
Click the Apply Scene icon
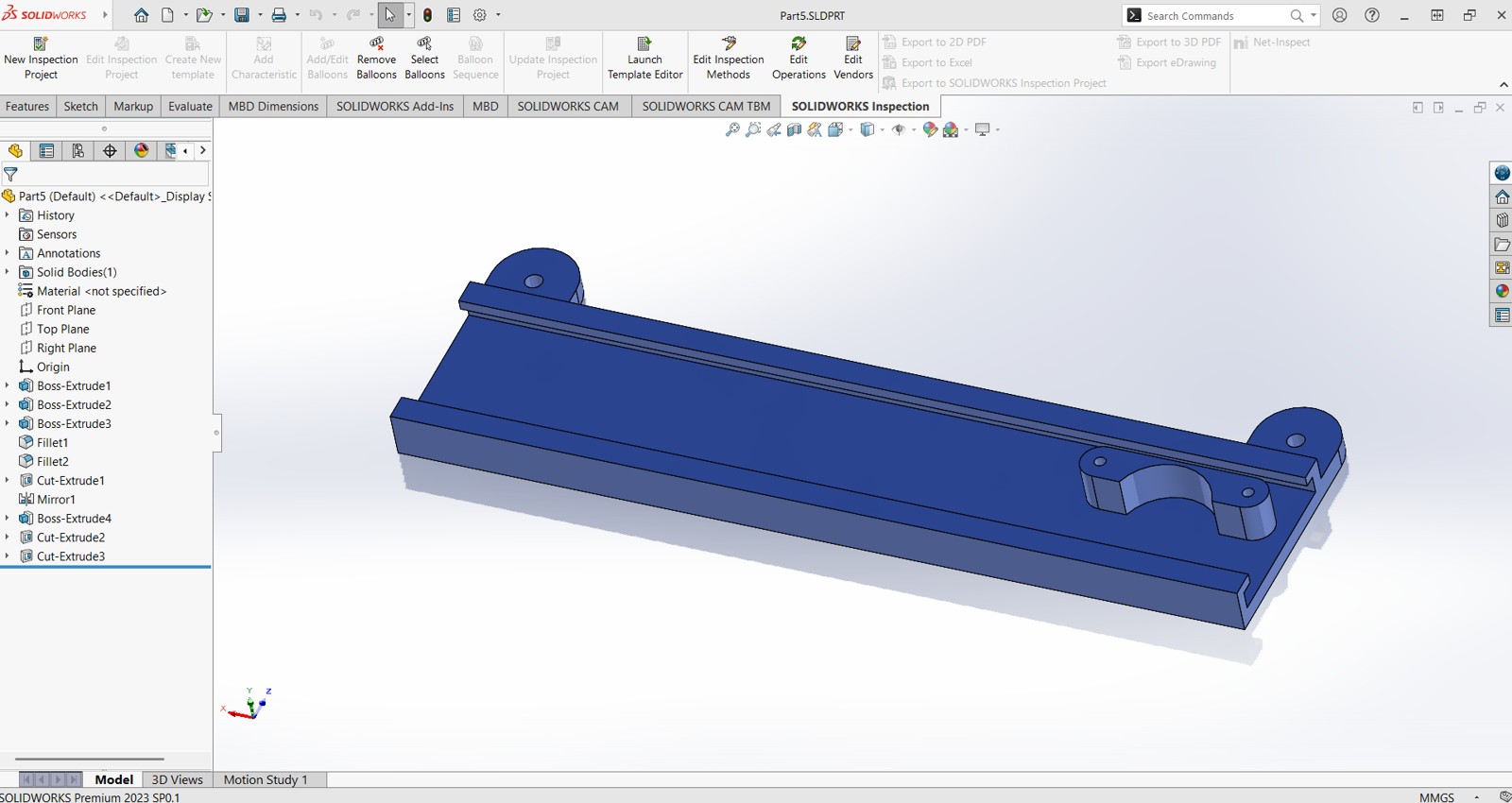click(x=951, y=129)
